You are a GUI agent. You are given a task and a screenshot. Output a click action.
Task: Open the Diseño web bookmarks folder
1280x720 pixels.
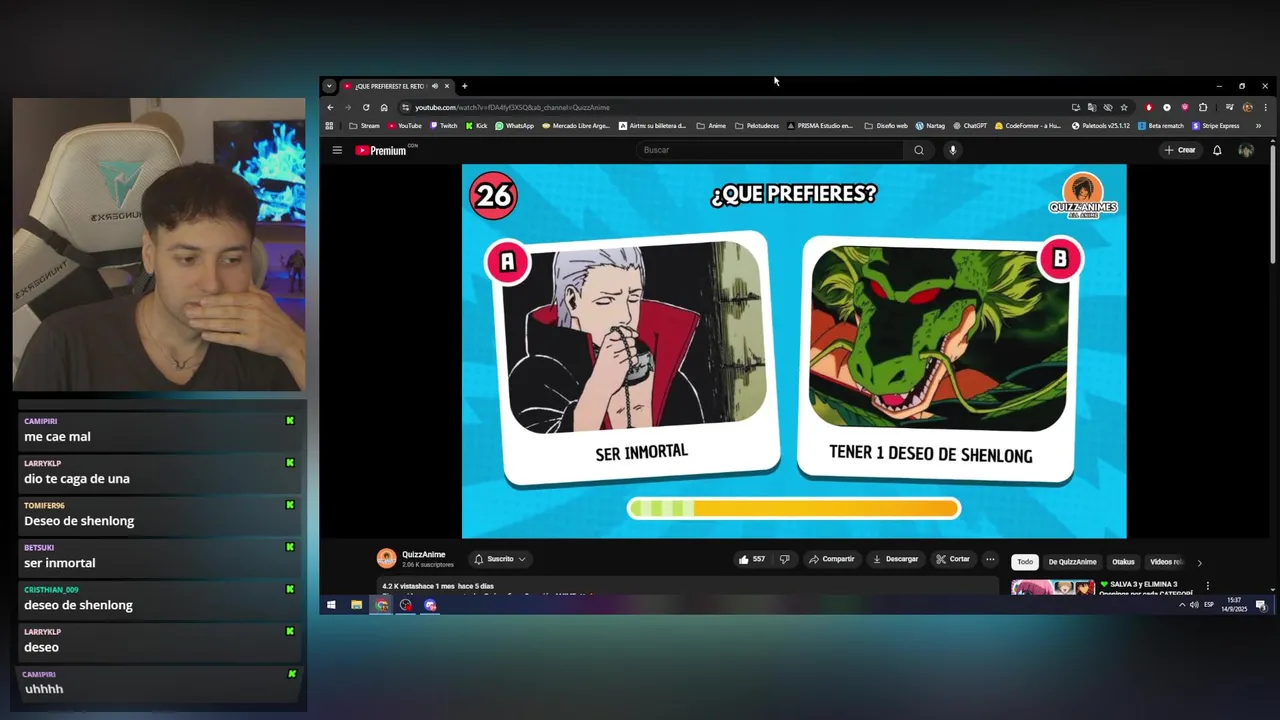885,126
